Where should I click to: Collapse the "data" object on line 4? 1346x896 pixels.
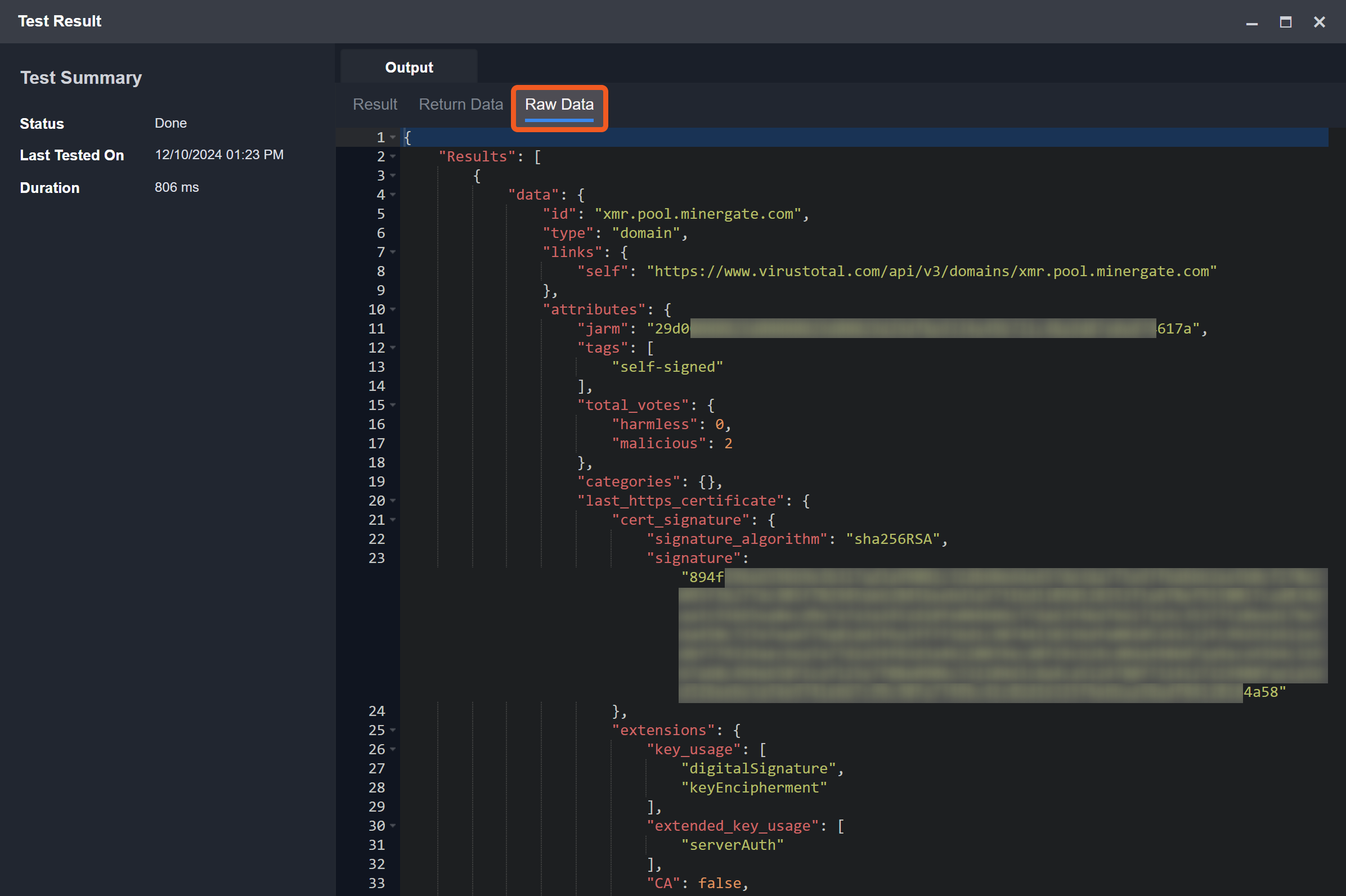393,195
